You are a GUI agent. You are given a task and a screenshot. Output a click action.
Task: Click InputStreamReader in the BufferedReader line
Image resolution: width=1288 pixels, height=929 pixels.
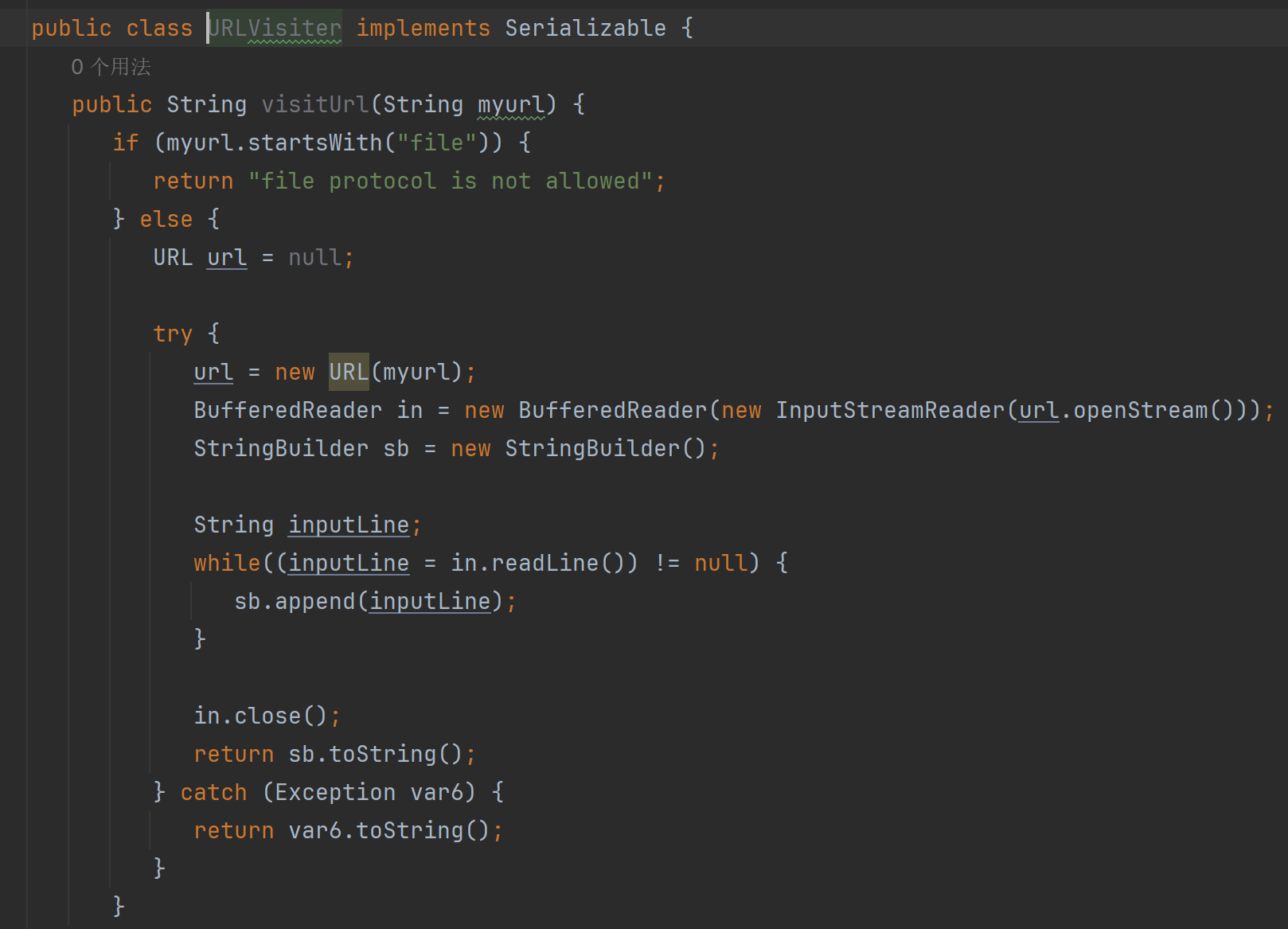[890, 410]
